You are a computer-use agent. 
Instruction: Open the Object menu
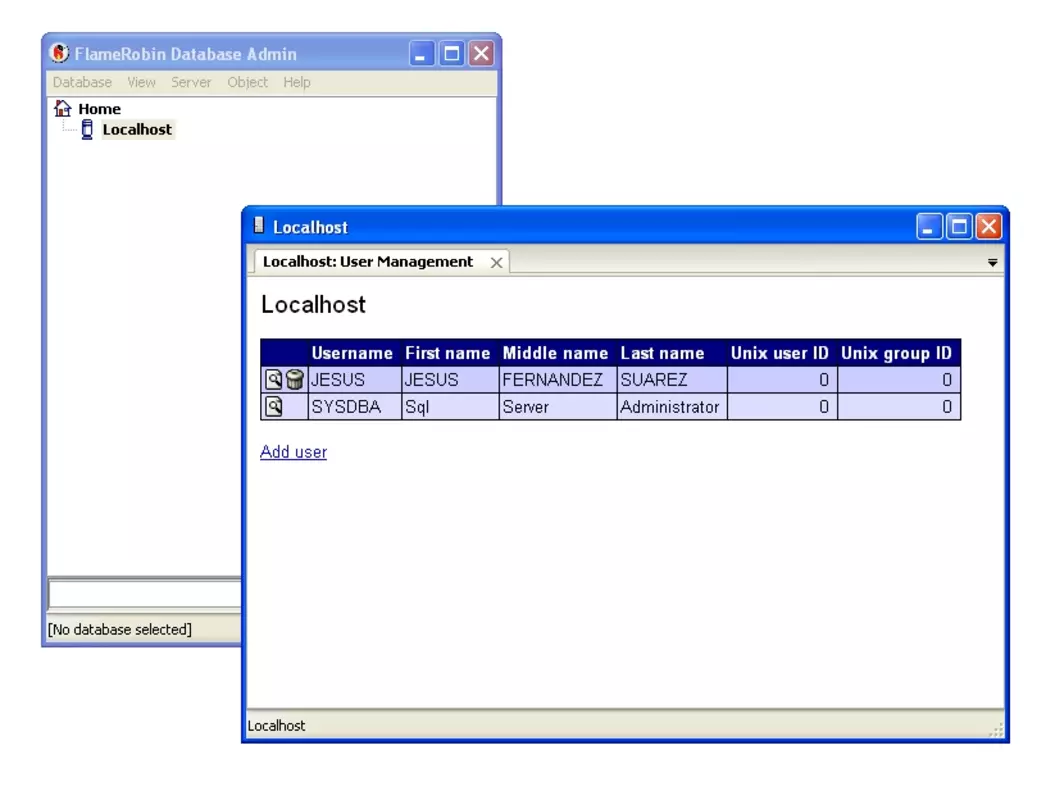coord(247,82)
